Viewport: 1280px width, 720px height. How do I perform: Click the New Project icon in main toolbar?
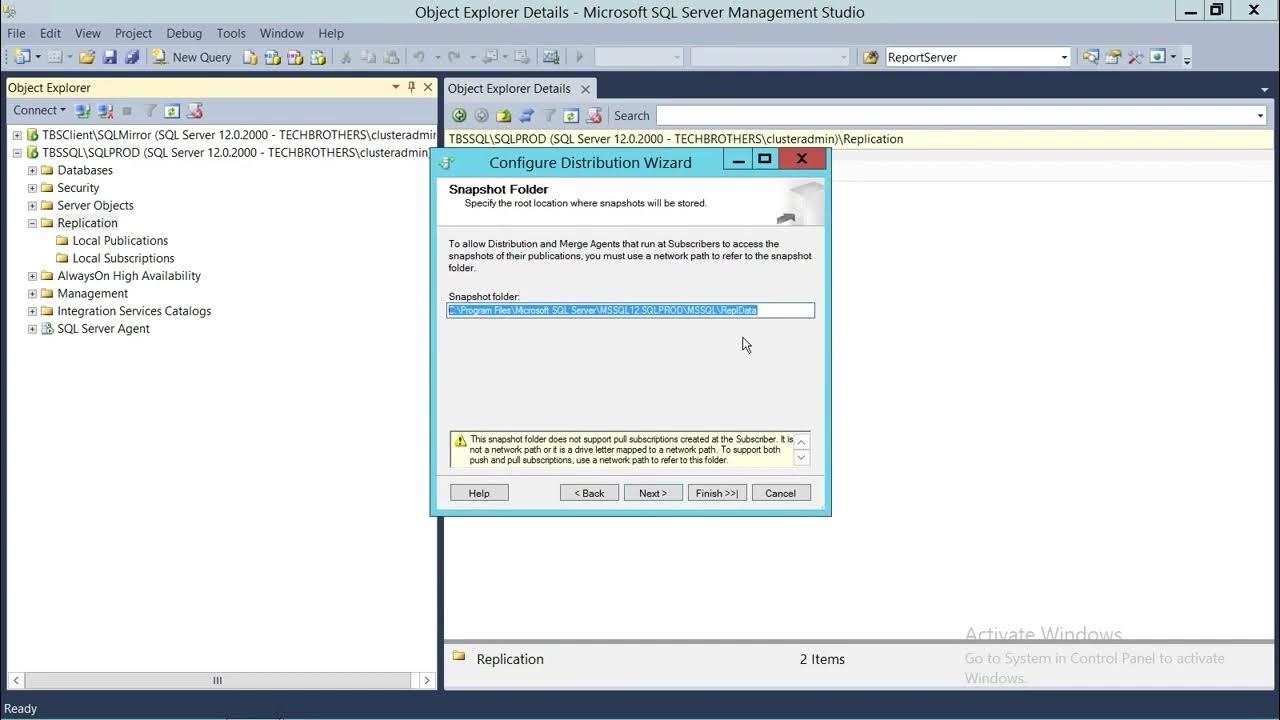click(x=20, y=57)
